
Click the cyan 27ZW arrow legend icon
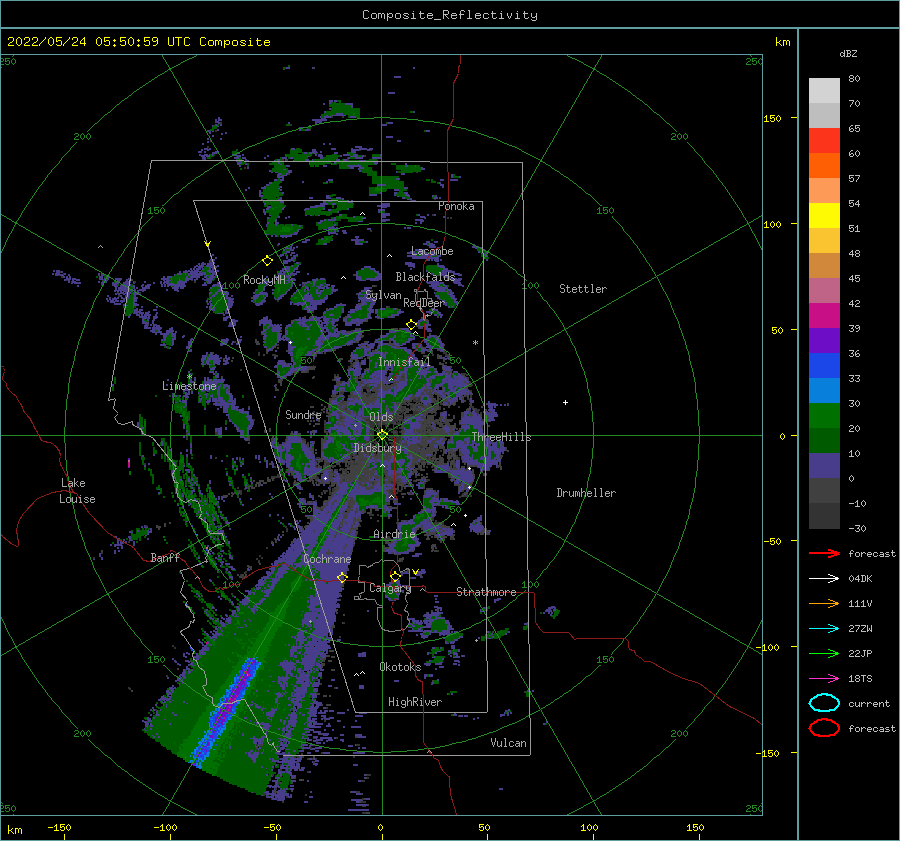click(824, 629)
